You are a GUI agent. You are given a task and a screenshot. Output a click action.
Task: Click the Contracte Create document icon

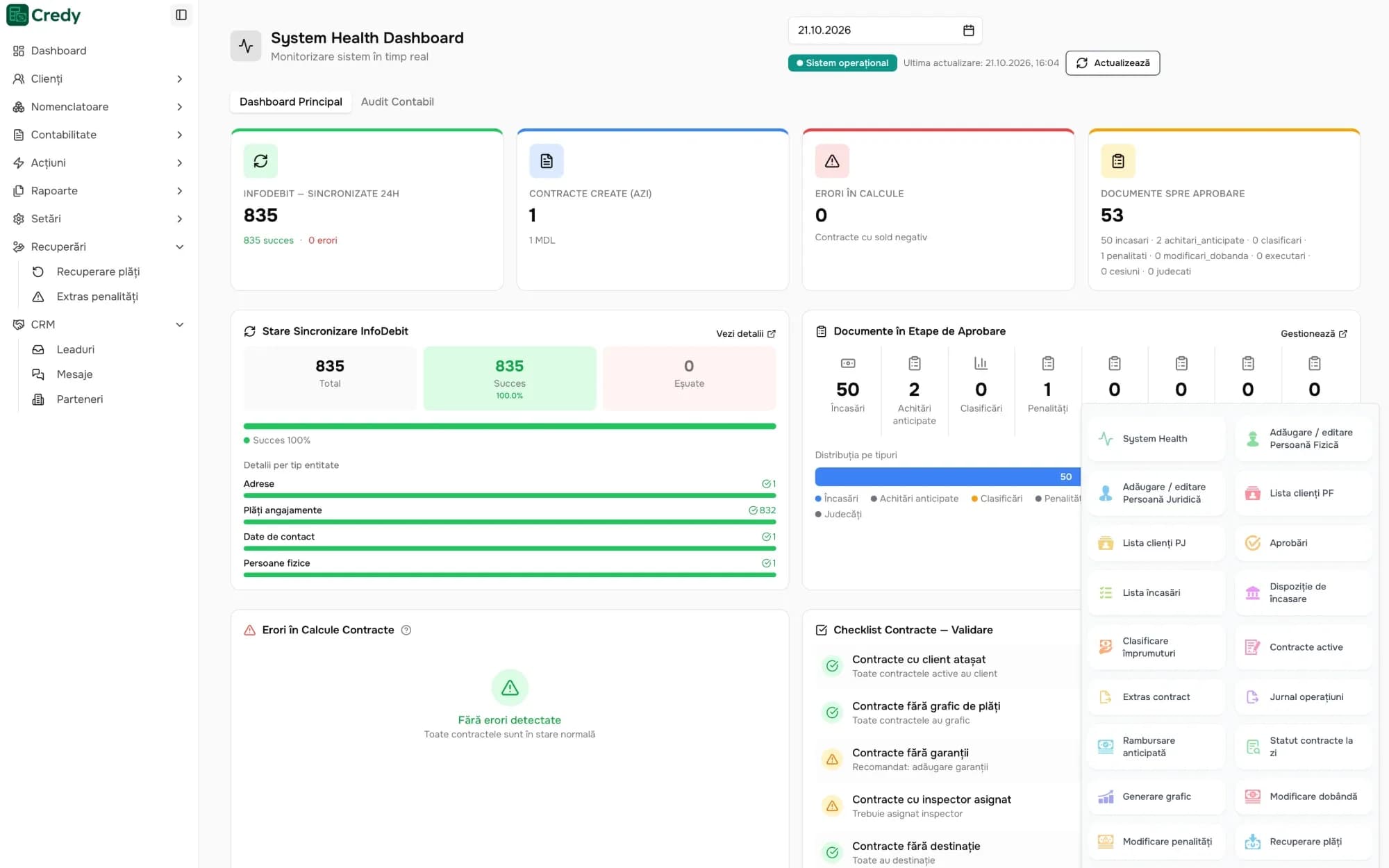(547, 161)
